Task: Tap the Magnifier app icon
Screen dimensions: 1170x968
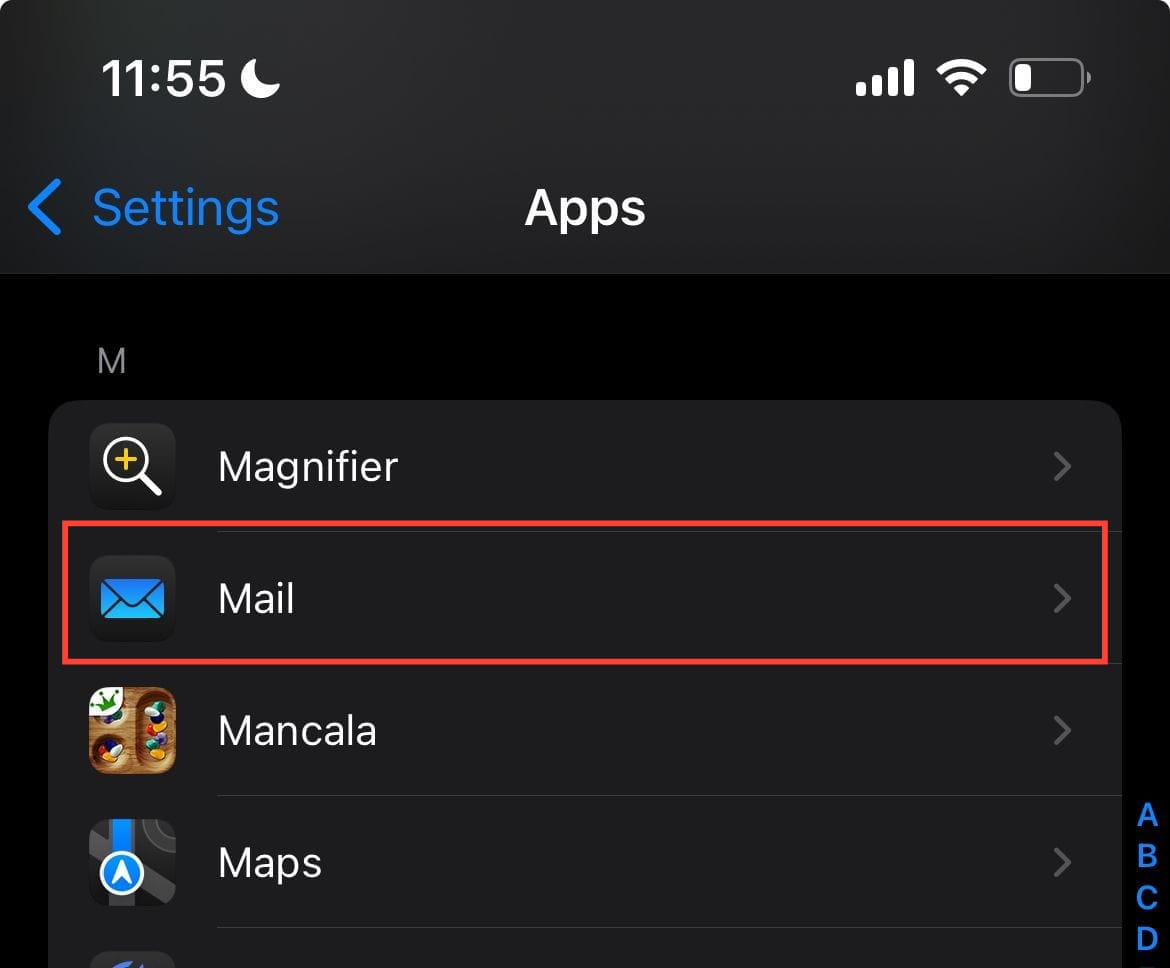Action: (x=132, y=467)
